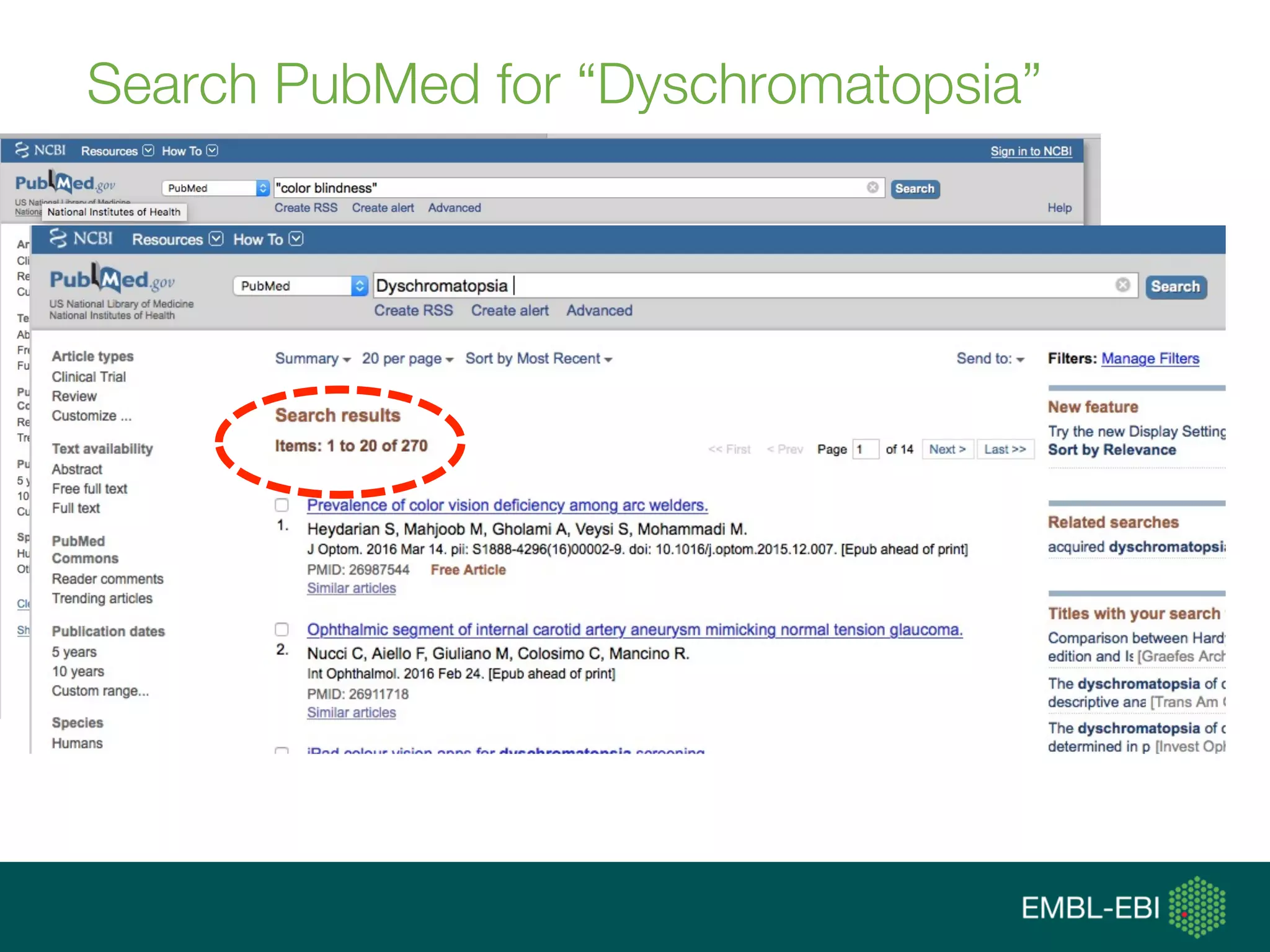The width and height of the screenshot is (1270, 952).
Task: Filter by Reader comments
Action: (x=108, y=579)
